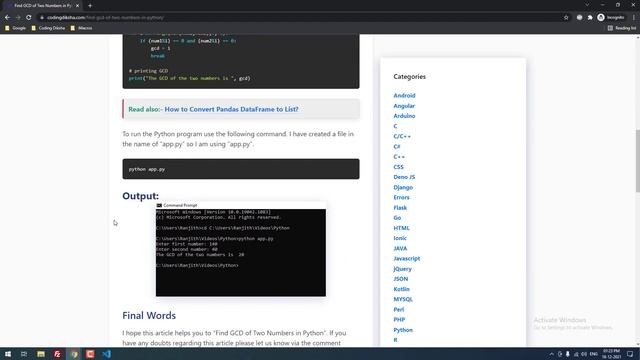Viewport: 640px width, 360px height.
Task: Open the Ionic category
Action: point(400,238)
